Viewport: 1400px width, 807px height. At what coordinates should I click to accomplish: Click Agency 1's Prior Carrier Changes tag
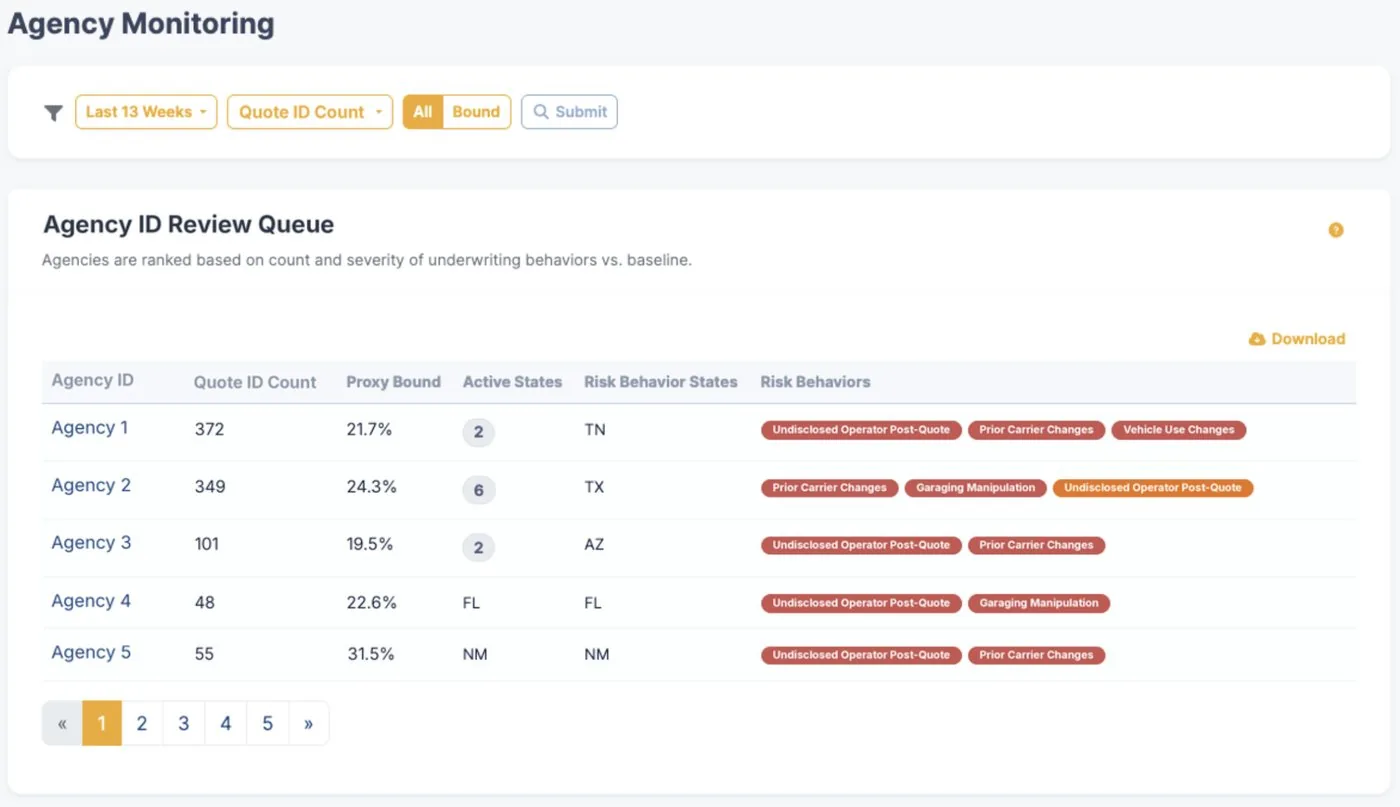(x=1036, y=430)
